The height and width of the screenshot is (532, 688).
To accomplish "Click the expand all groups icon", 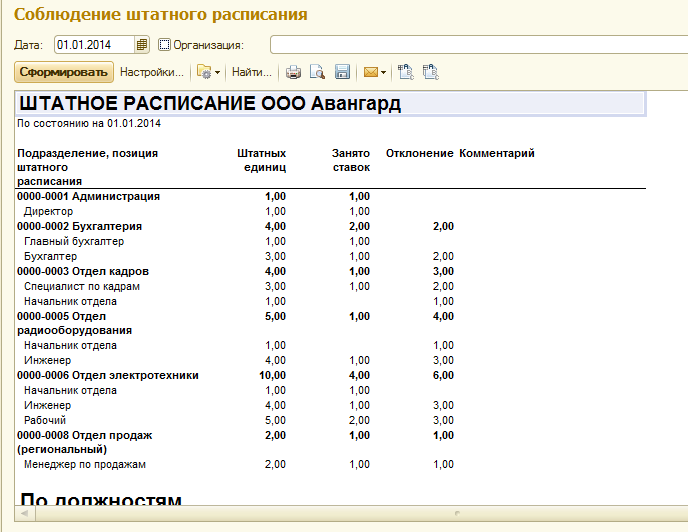I will point(406,72).
